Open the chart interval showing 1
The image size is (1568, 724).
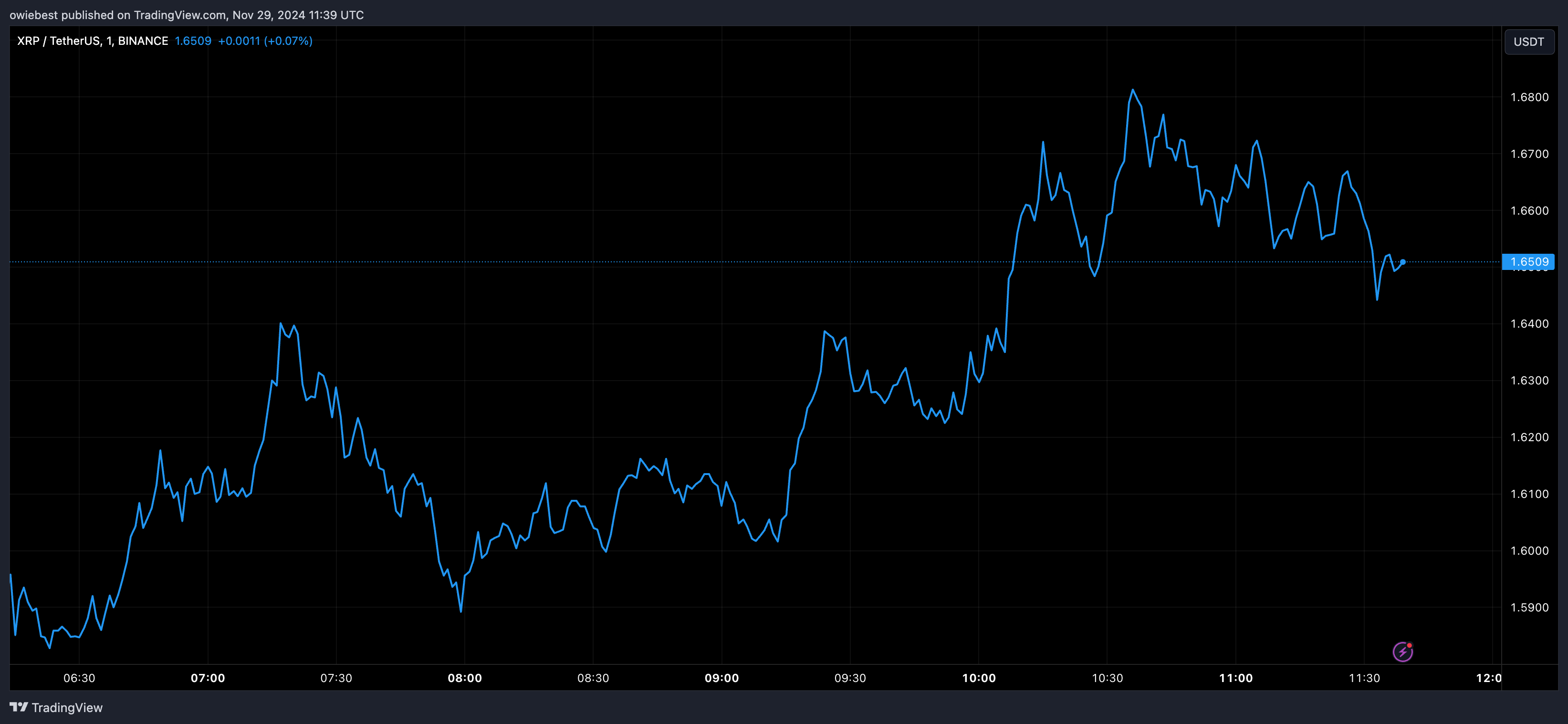111,41
